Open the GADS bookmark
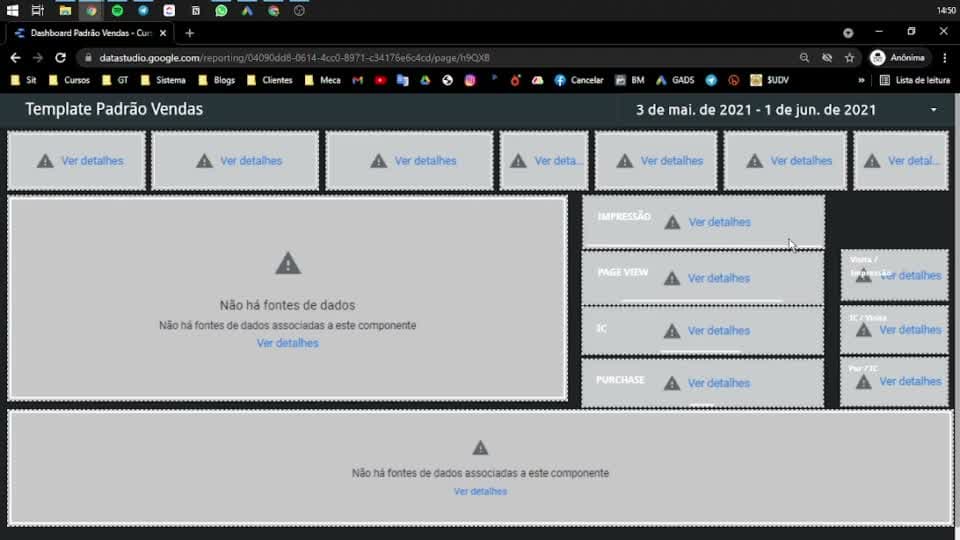This screenshot has width=960, height=540. [x=675, y=80]
